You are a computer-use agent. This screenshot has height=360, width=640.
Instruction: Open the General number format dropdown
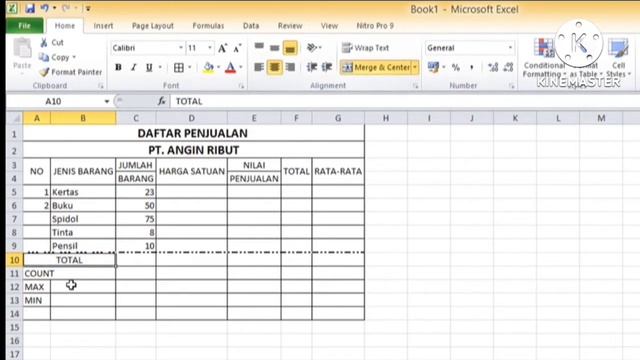point(510,48)
